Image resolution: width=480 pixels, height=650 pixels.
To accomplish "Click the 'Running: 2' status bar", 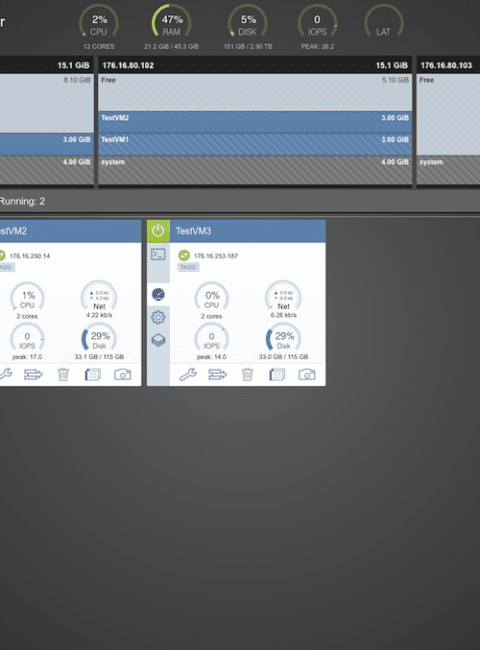I will click(240, 201).
